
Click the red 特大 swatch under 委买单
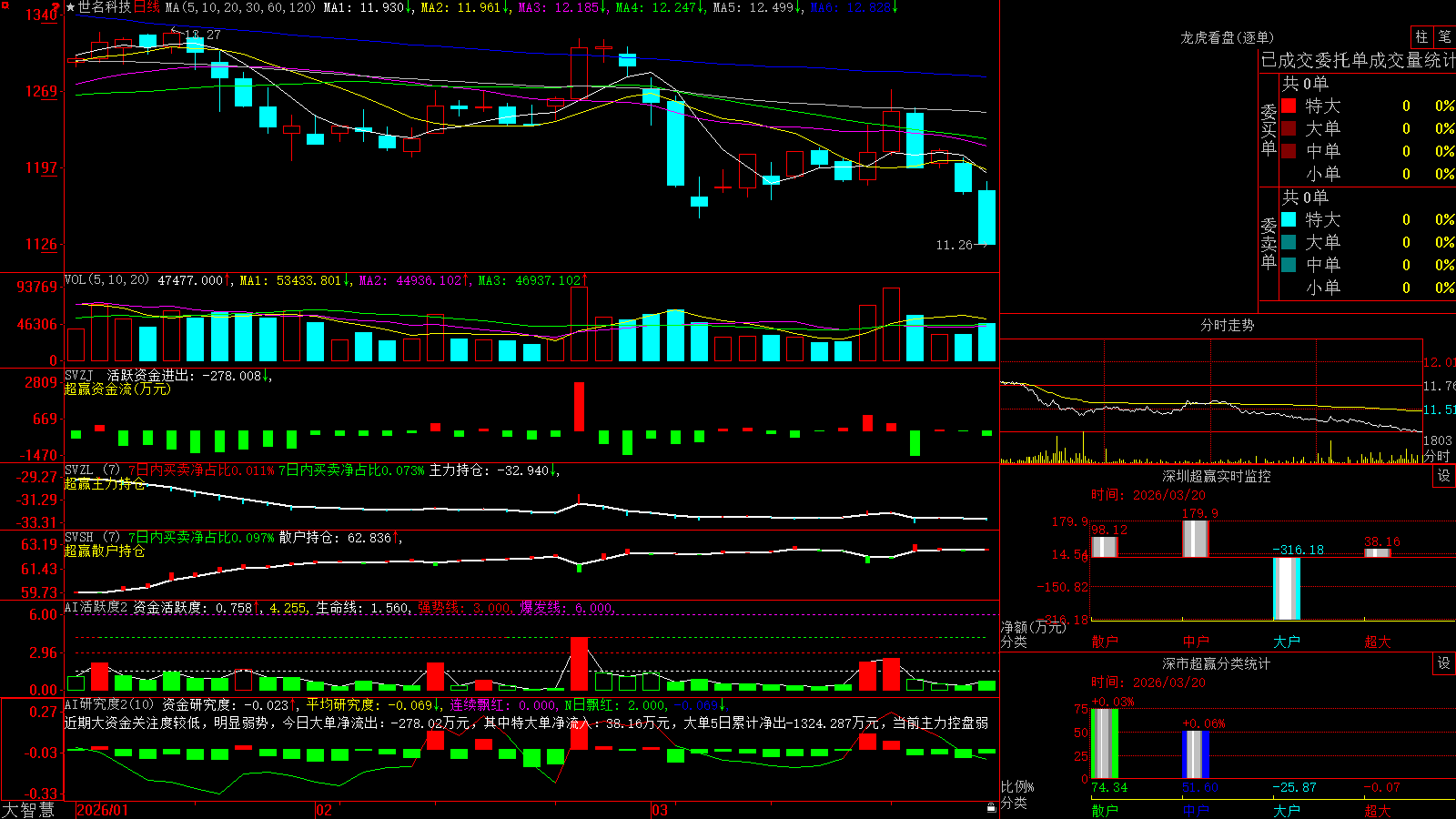[1289, 106]
